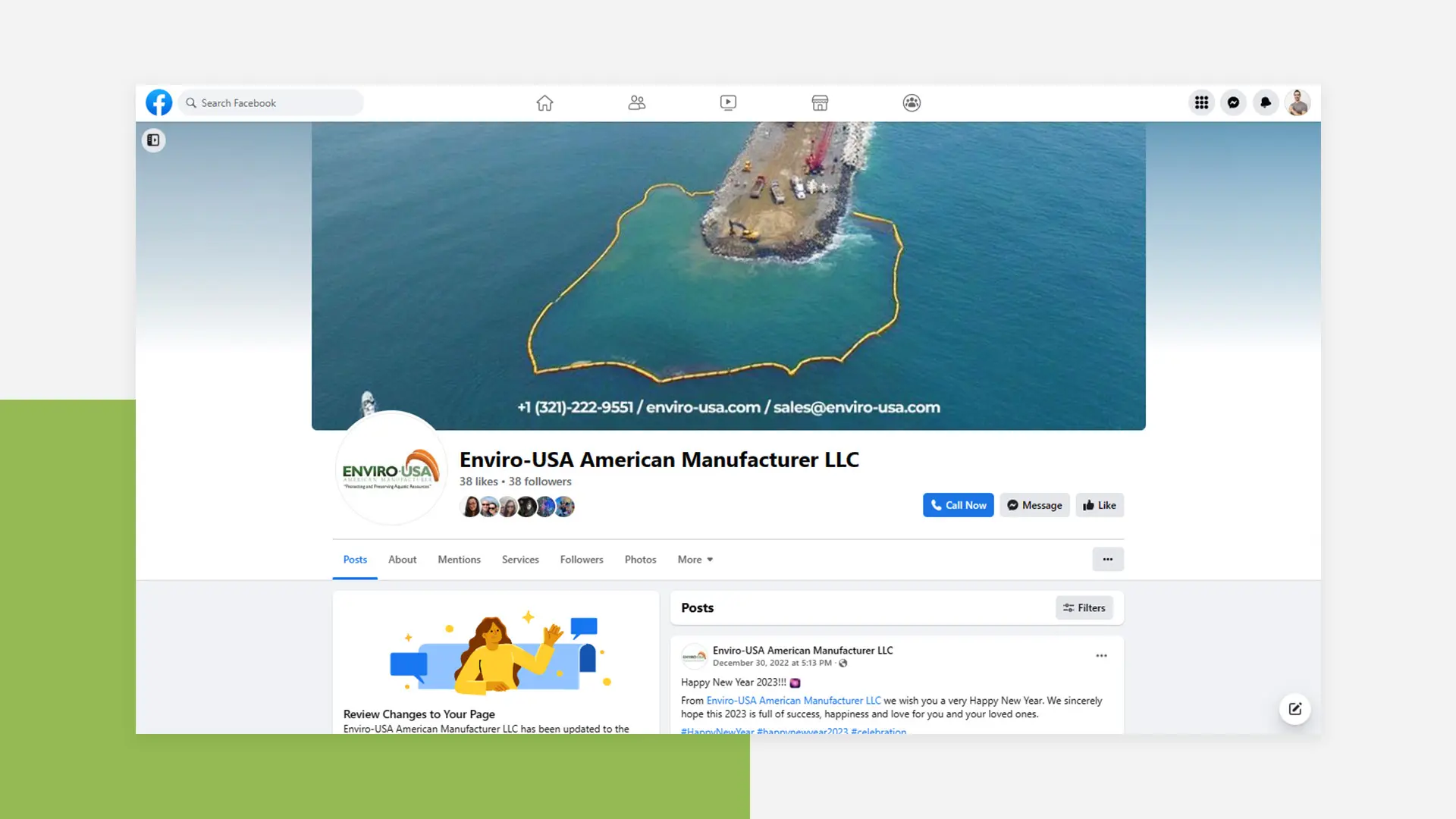The image size is (1456, 819).
Task: Click the page title Enviro-USA American Manufacturer LLC
Action: pos(659,460)
